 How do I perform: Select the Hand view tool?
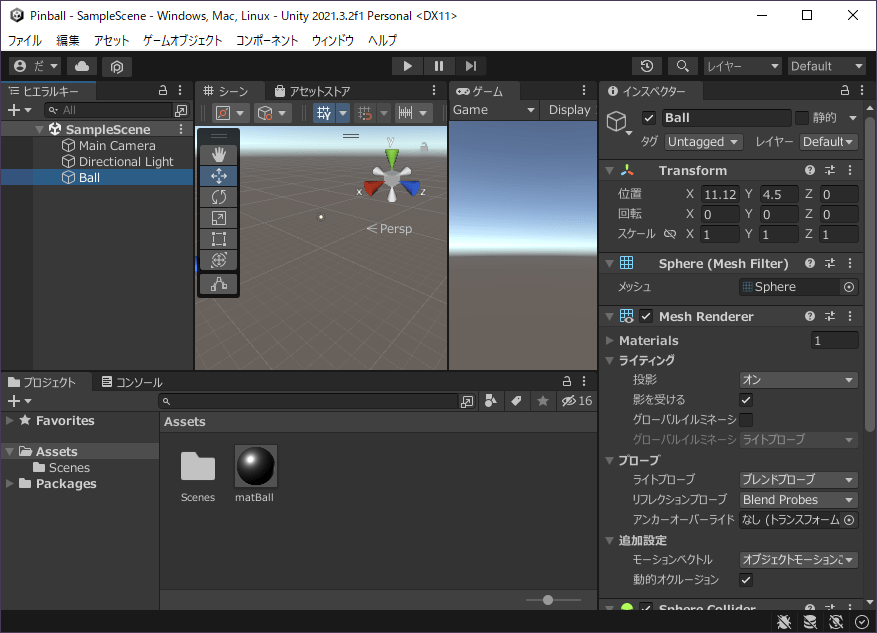219,155
